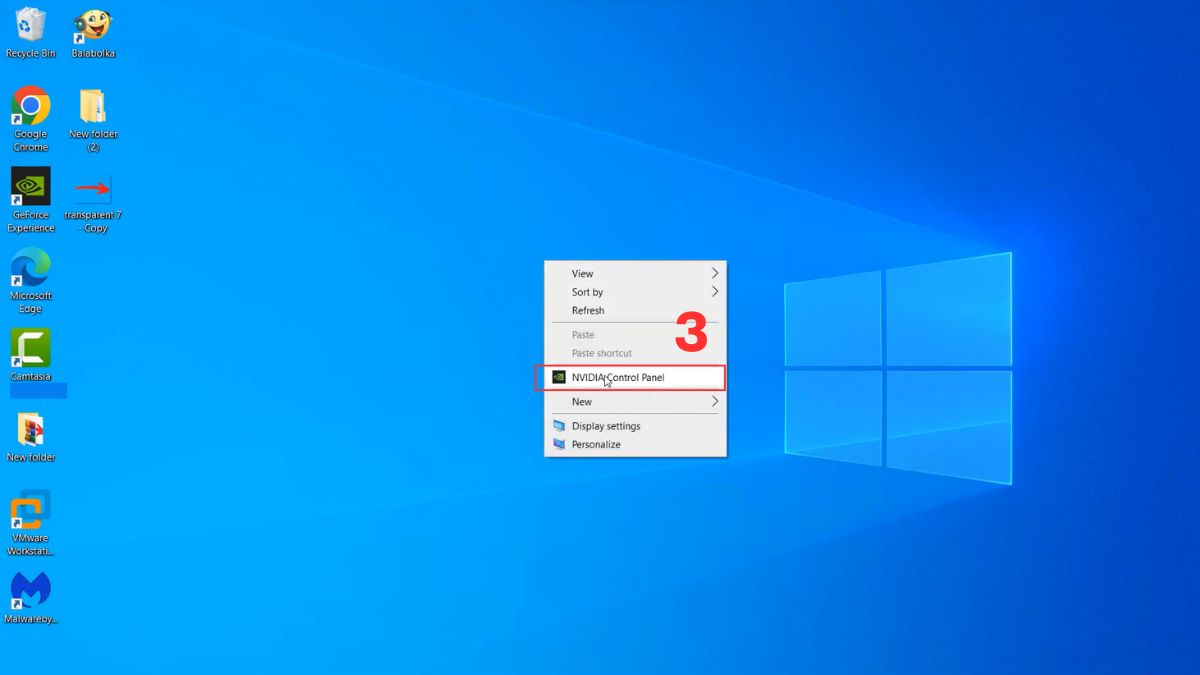Click the Display settings gear icon
Image resolution: width=1200 pixels, height=675 pixels.
559,425
